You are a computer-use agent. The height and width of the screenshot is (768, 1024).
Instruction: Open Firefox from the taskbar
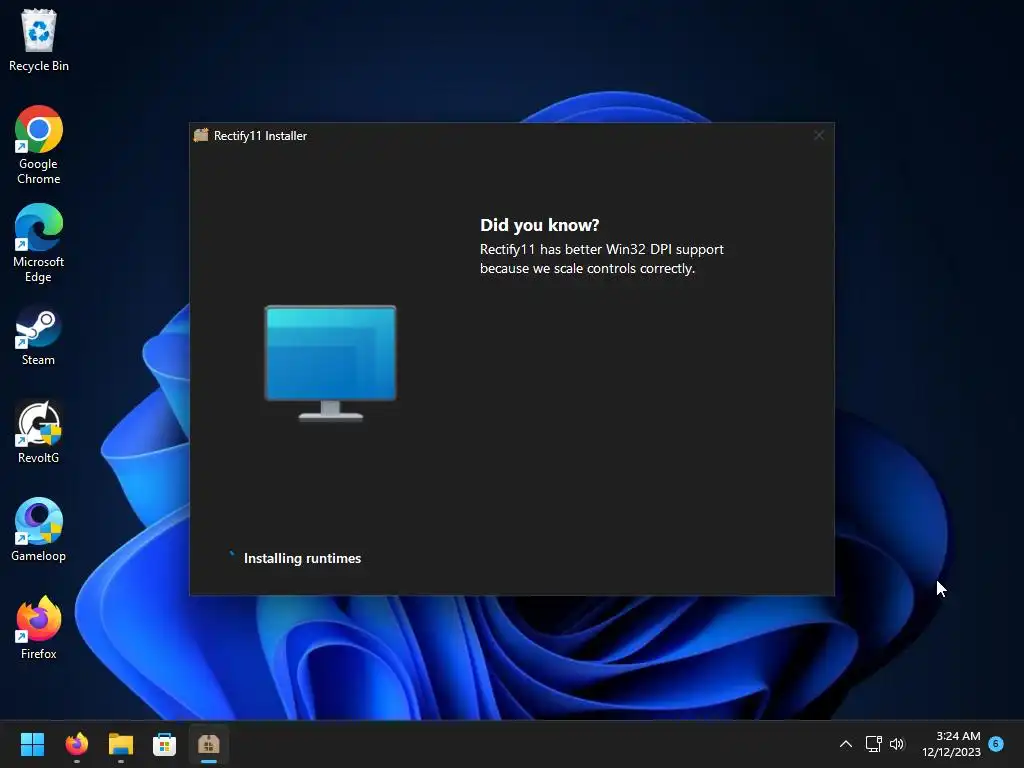coord(76,744)
